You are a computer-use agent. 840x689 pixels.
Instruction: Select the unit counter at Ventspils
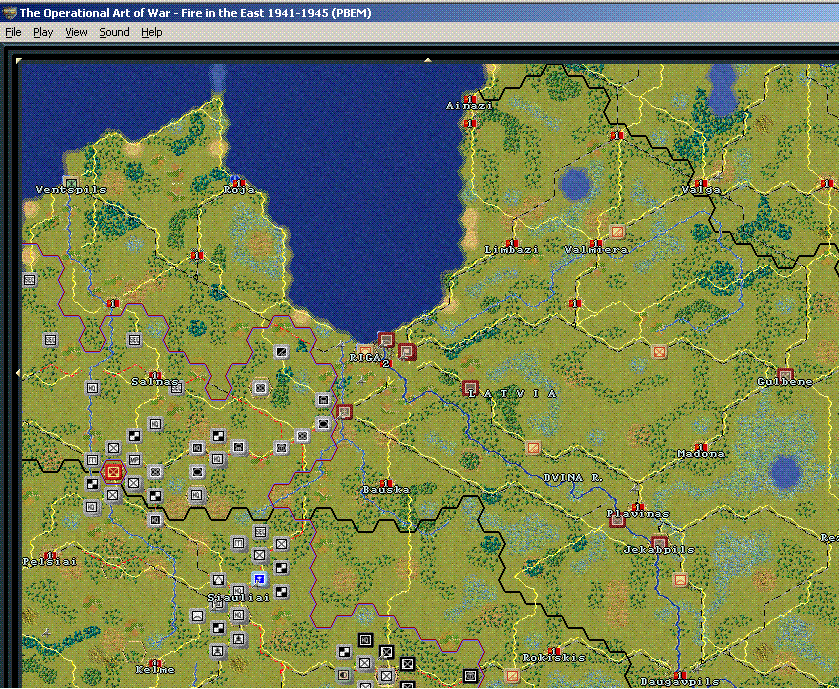click(71, 182)
